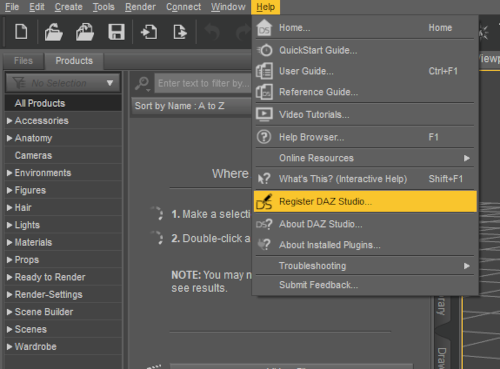Screen dimensions: 500x369
Task: Select the Cameras category
Action: [63, 155]
